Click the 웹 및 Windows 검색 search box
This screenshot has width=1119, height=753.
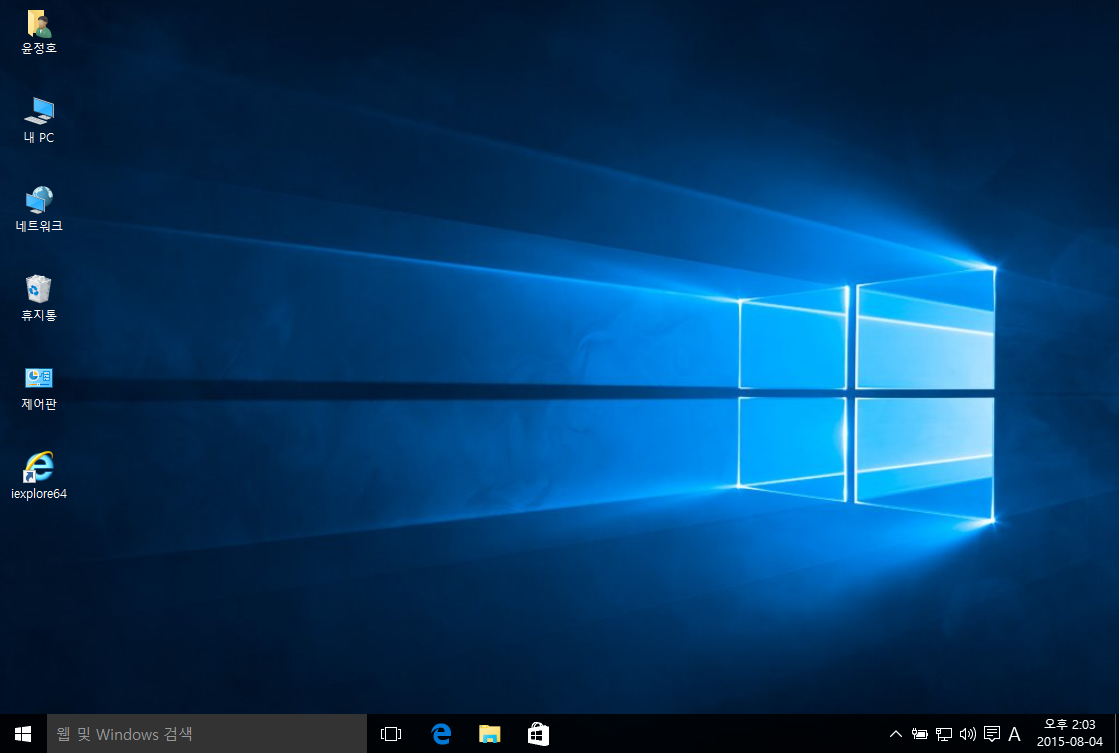[206, 734]
